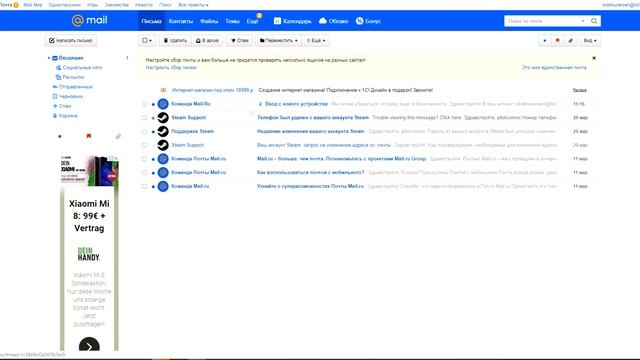640x360 pixels.
Task: Tick checkbox for Mail.ru – больше, чем почта email
Action: (x=144, y=159)
